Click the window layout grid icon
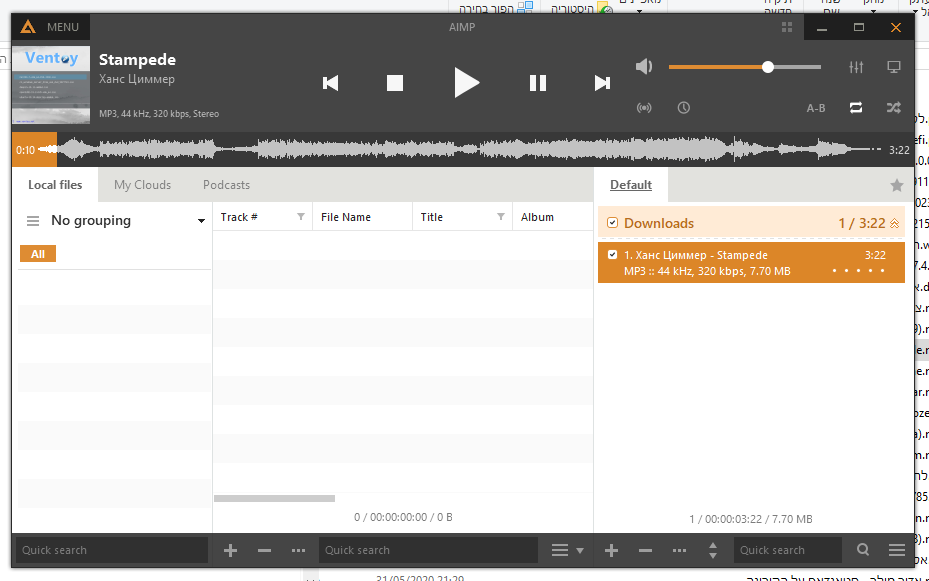The width and height of the screenshot is (929, 581). [787, 27]
